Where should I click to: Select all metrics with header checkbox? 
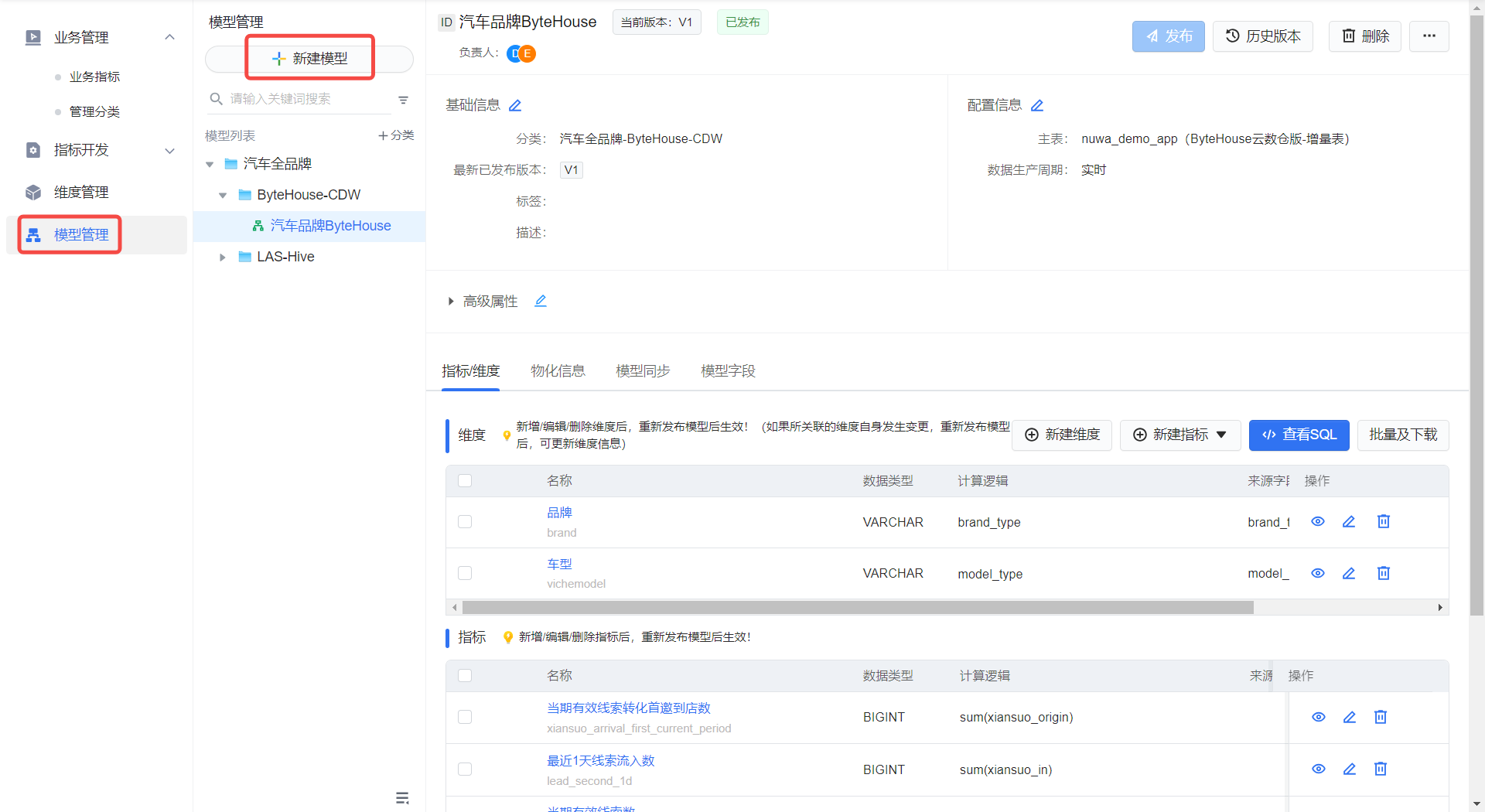click(465, 676)
